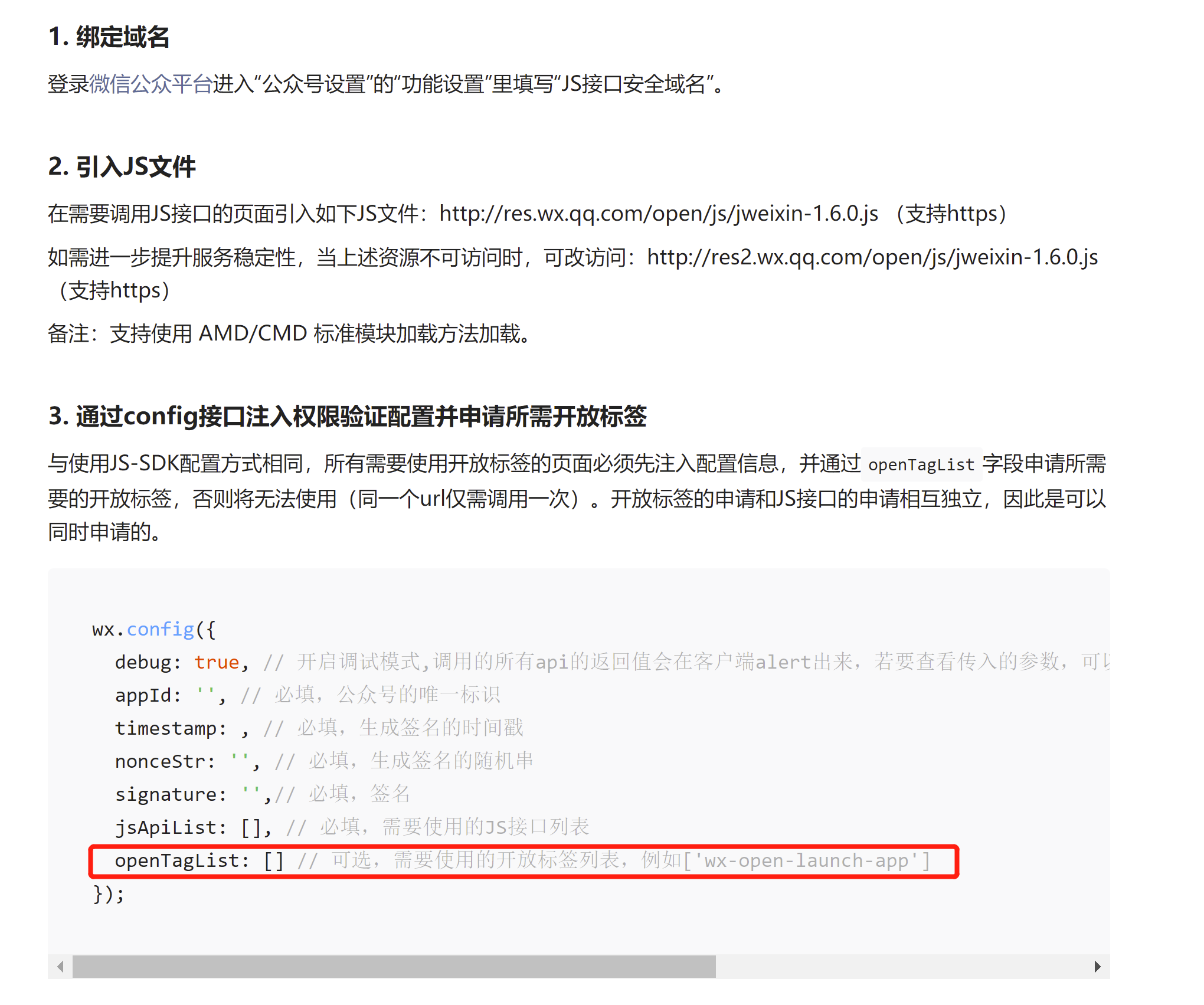
Task: Click the red true value on debug line
Action: [x=217, y=662]
